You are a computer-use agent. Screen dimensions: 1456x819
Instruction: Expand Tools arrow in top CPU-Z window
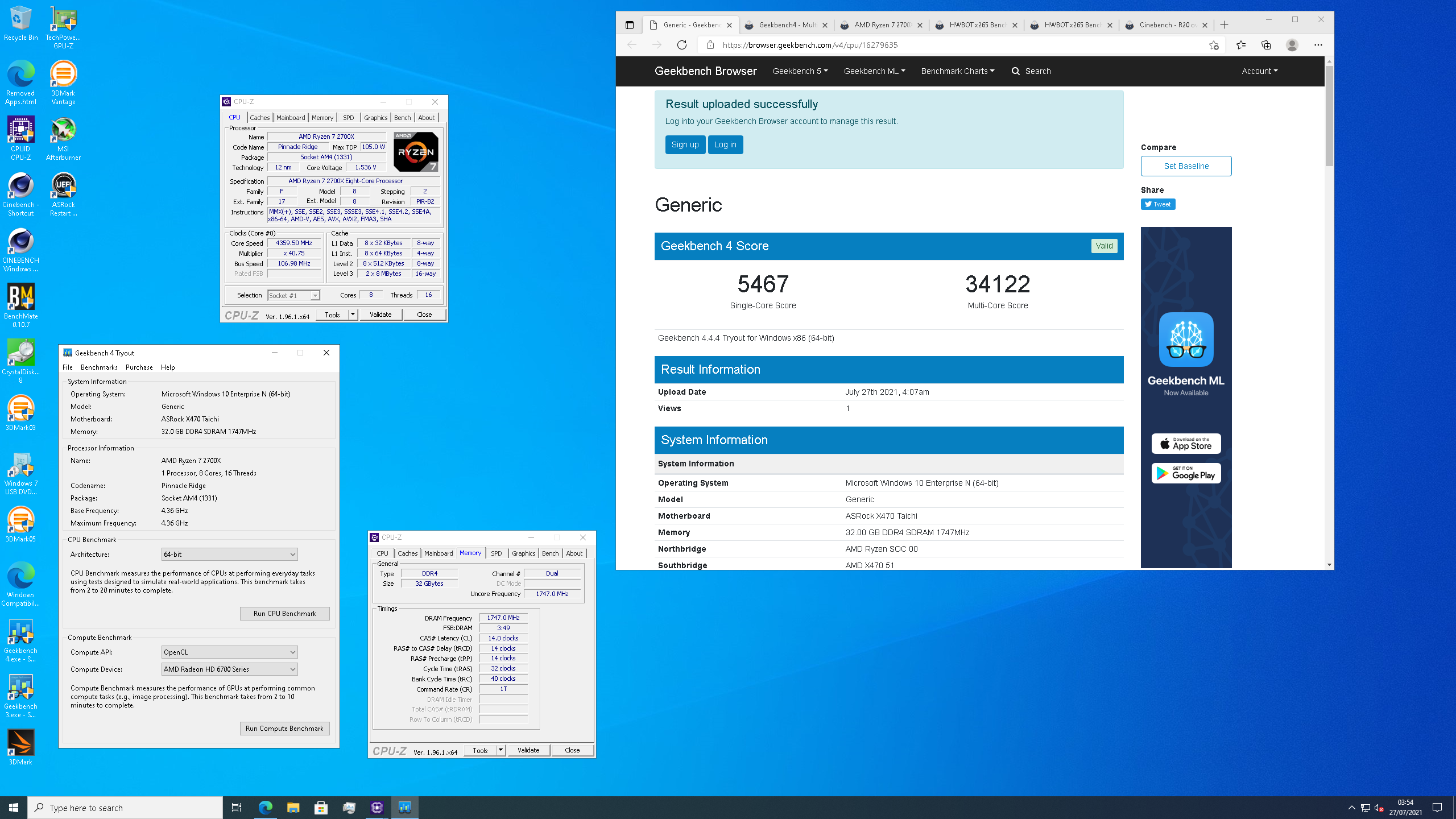point(353,314)
